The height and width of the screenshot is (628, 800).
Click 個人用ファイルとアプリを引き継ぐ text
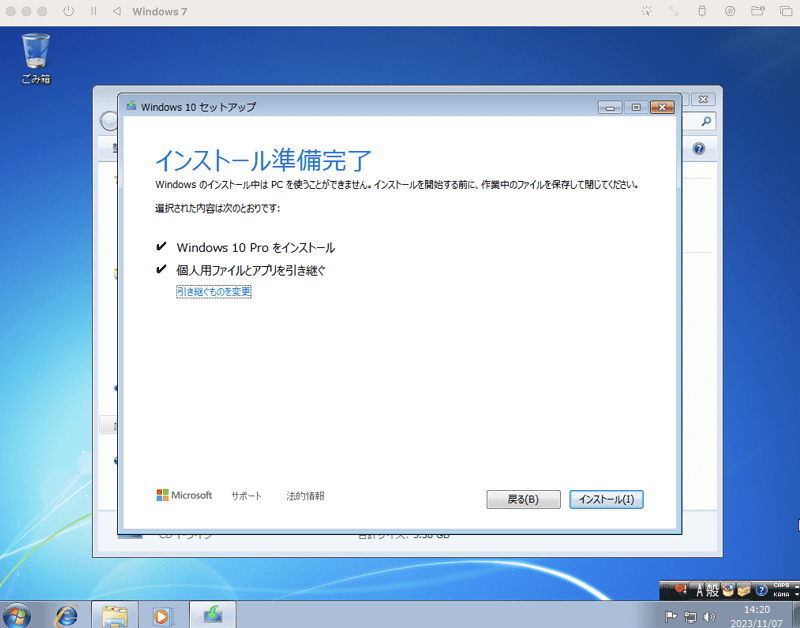(x=251, y=270)
